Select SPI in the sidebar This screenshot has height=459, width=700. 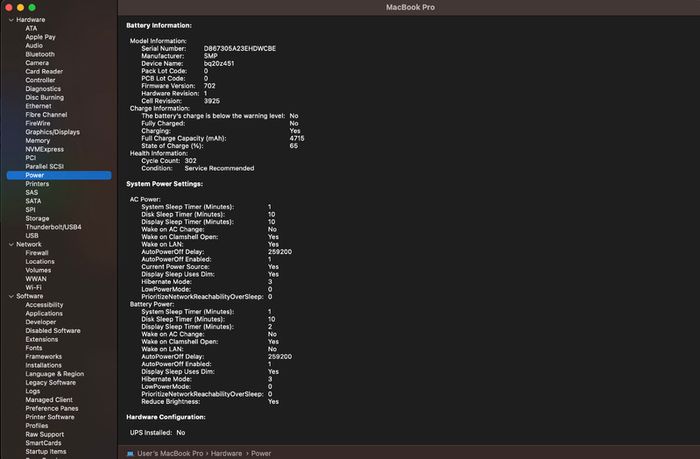(30, 210)
